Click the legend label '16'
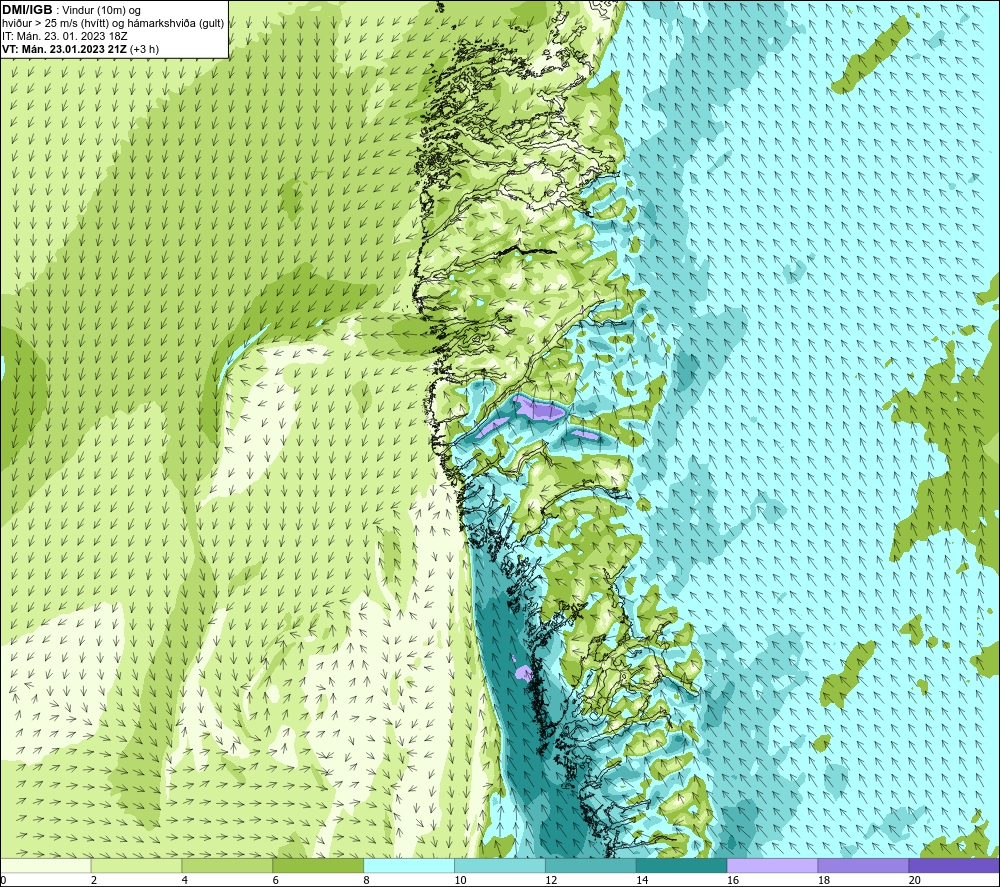The image size is (1000, 887). coord(733,880)
